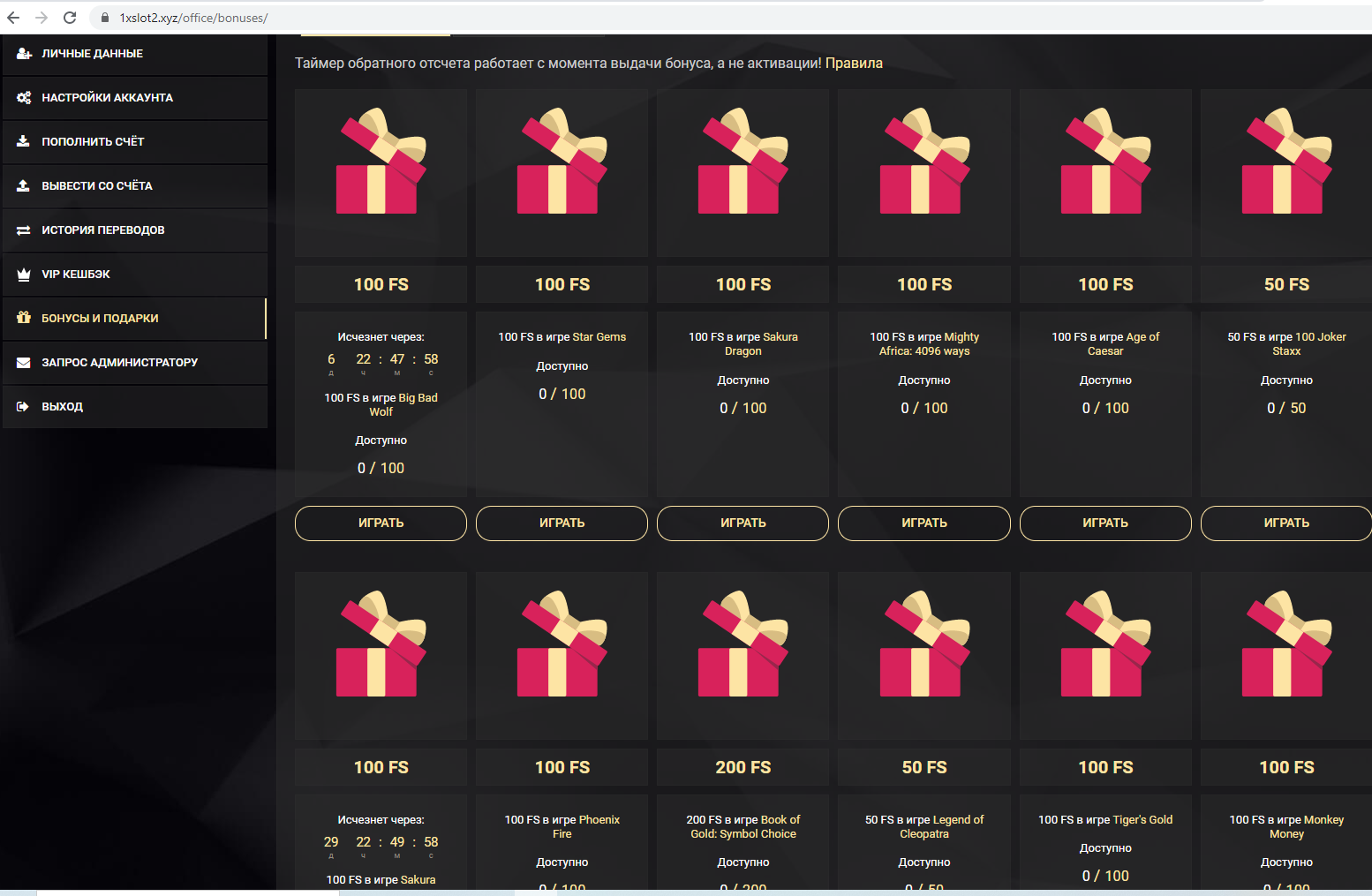Click gift box image of Tiger's Gold bonus
The width and height of the screenshot is (1372, 896).
[x=1105, y=644]
